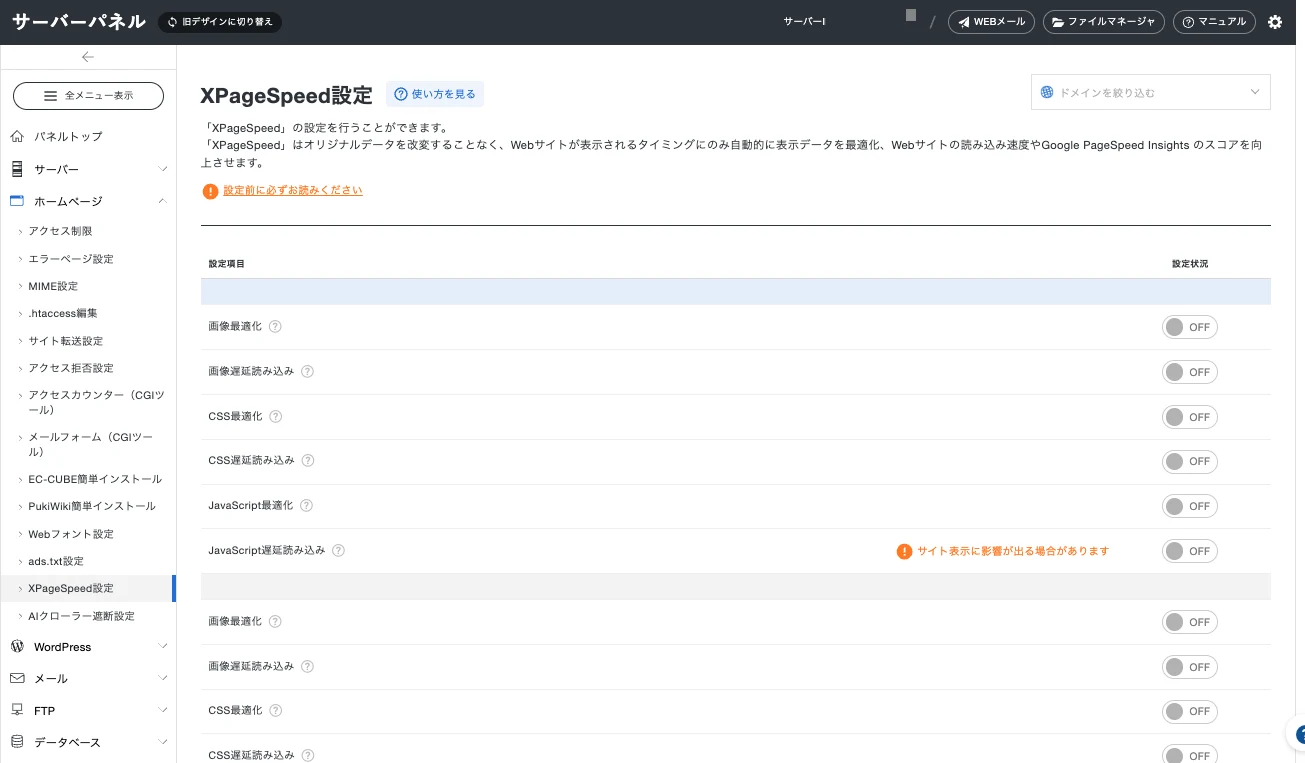Open the 設定前に必ずお読みください link
Image resolution: width=1305 pixels, height=763 pixels.
(x=293, y=190)
